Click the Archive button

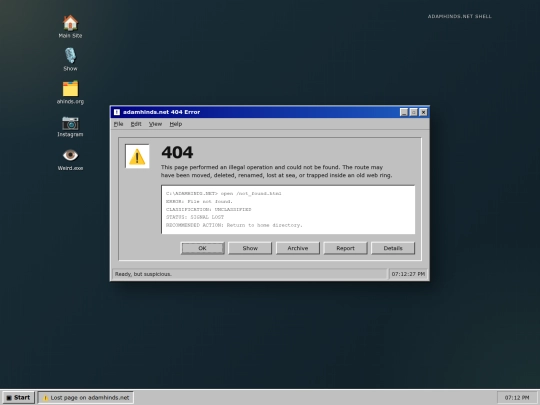pyautogui.click(x=298, y=248)
